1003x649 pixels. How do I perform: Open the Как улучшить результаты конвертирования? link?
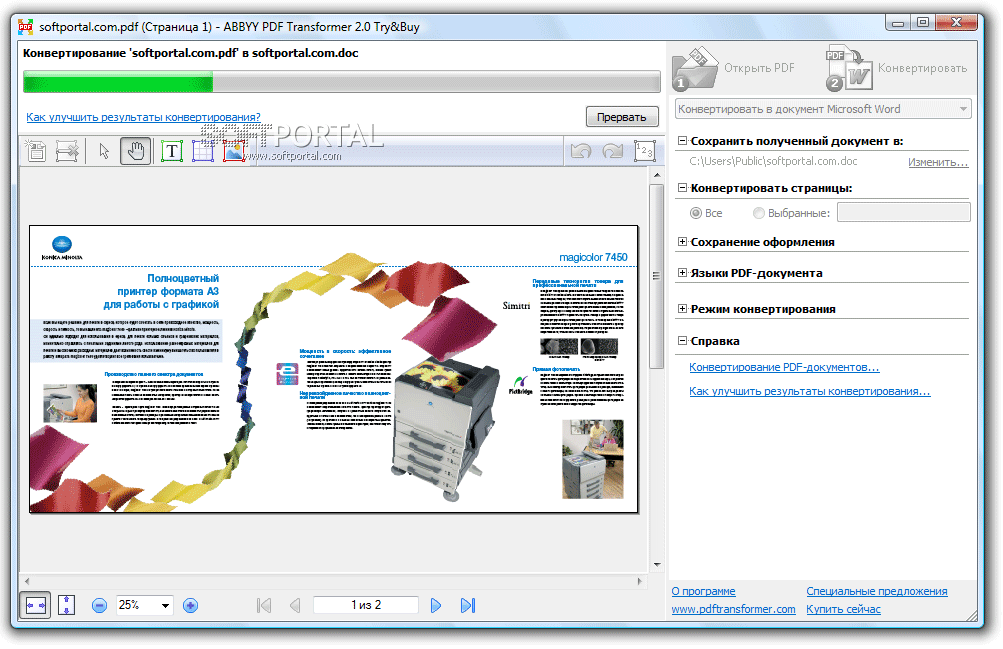(x=143, y=117)
